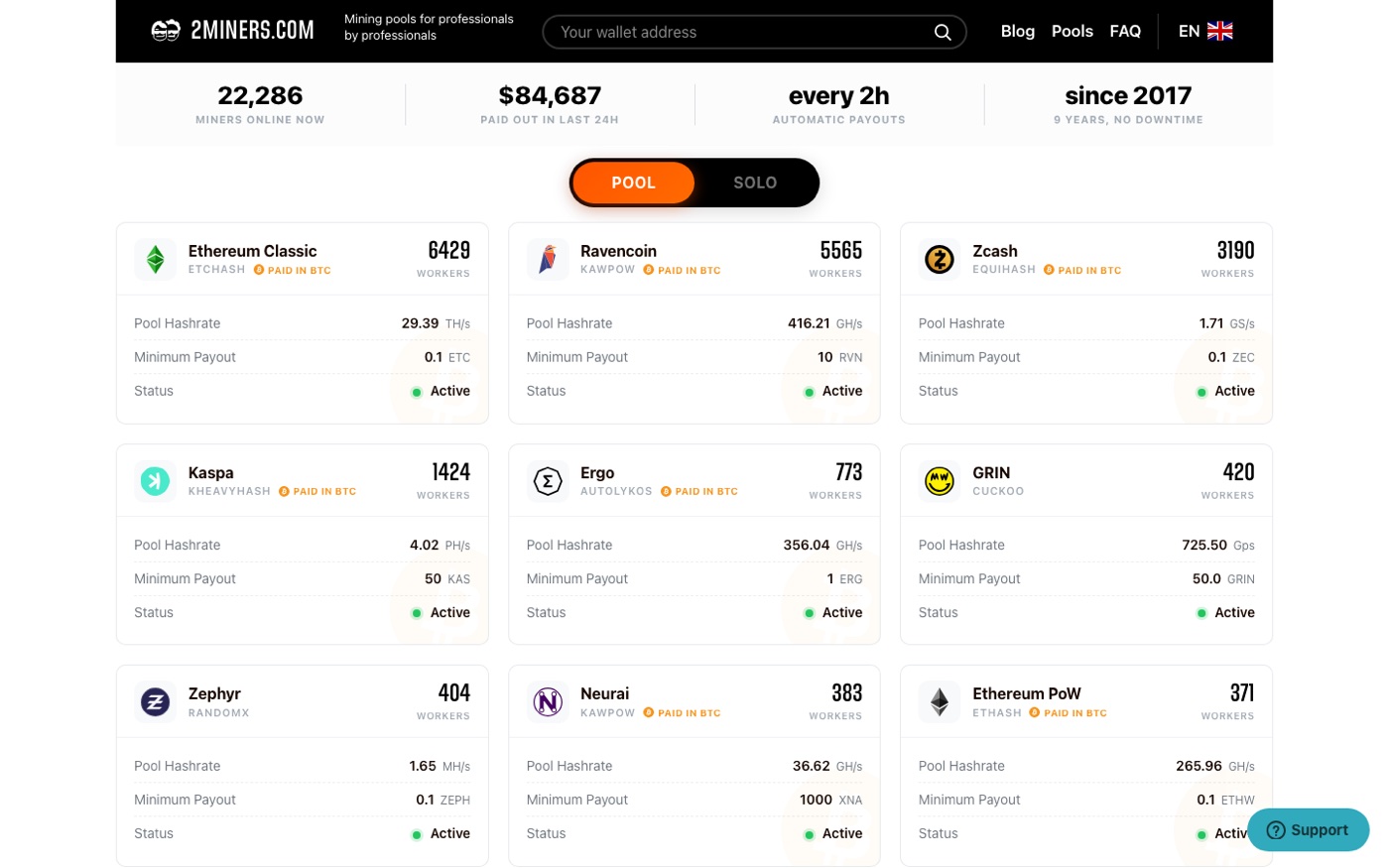Open GRIN pool link
The height and width of the screenshot is (868, 1389).
(x=991, y=473)
